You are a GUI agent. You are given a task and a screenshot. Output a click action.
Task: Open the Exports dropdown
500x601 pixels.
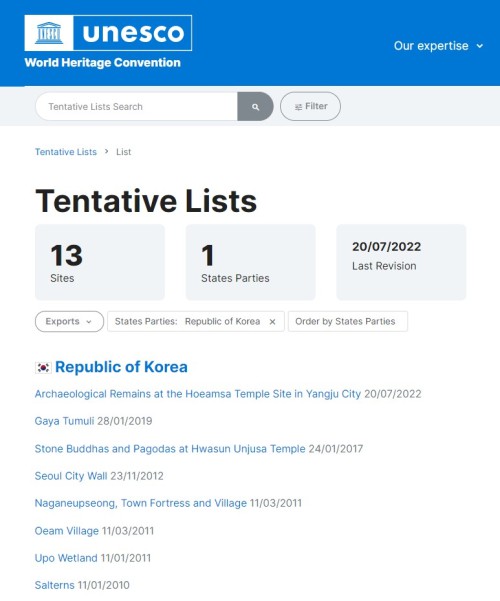(x=69, y=321)
